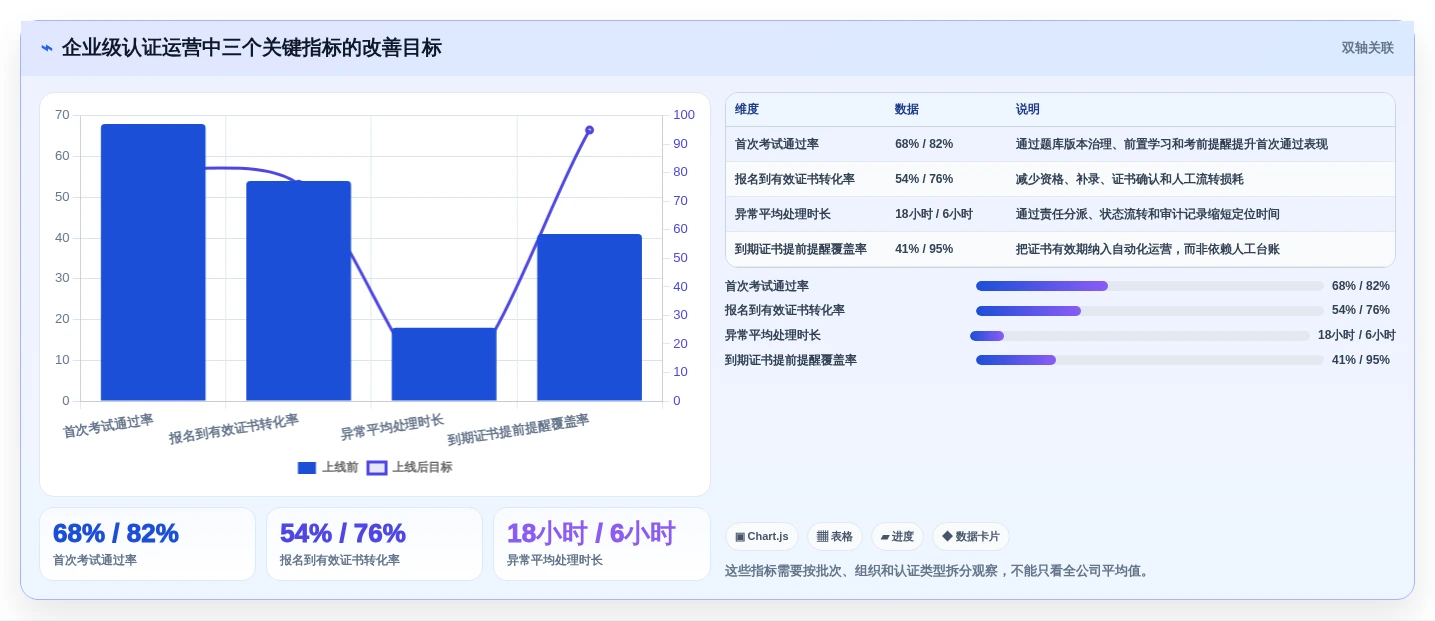Viewport: 1435px width, 621px height.
Task: Click the 首次考试通过率 progress bar
Action: [x=1150, y=286]
